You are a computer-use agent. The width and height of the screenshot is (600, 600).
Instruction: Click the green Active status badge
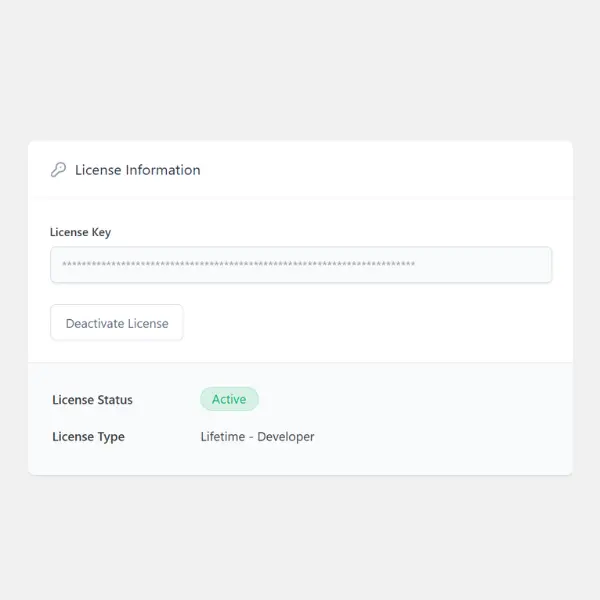coord(229,399)
